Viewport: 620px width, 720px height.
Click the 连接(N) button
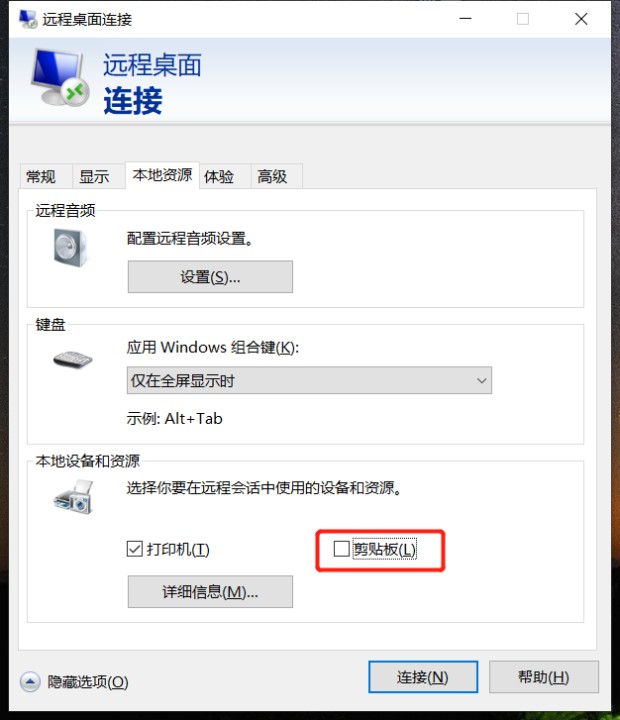423,677
